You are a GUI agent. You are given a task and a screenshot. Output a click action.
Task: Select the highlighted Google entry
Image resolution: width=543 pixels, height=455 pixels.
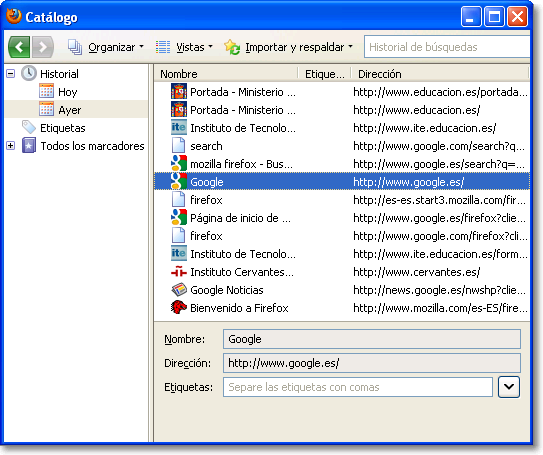point(342,182)
